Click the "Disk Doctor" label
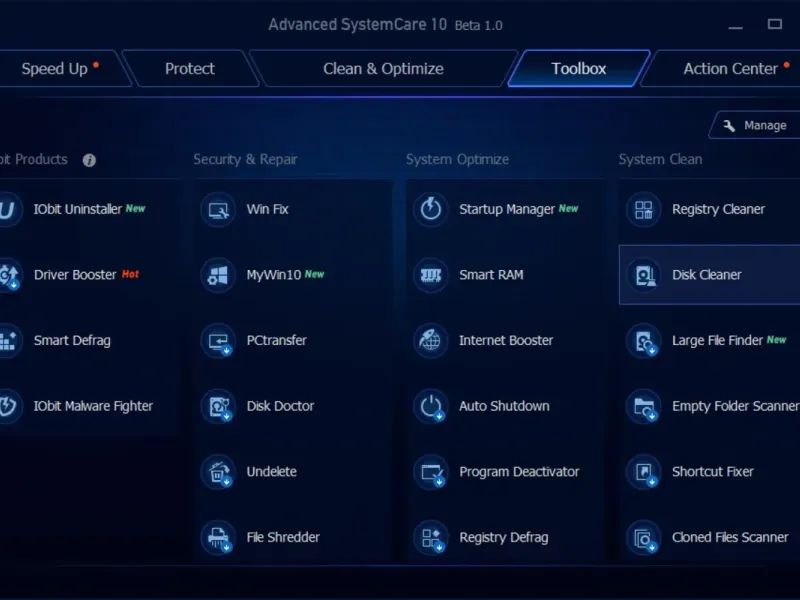Viewport: 800px width, 600px height. [x=280, y=406]
